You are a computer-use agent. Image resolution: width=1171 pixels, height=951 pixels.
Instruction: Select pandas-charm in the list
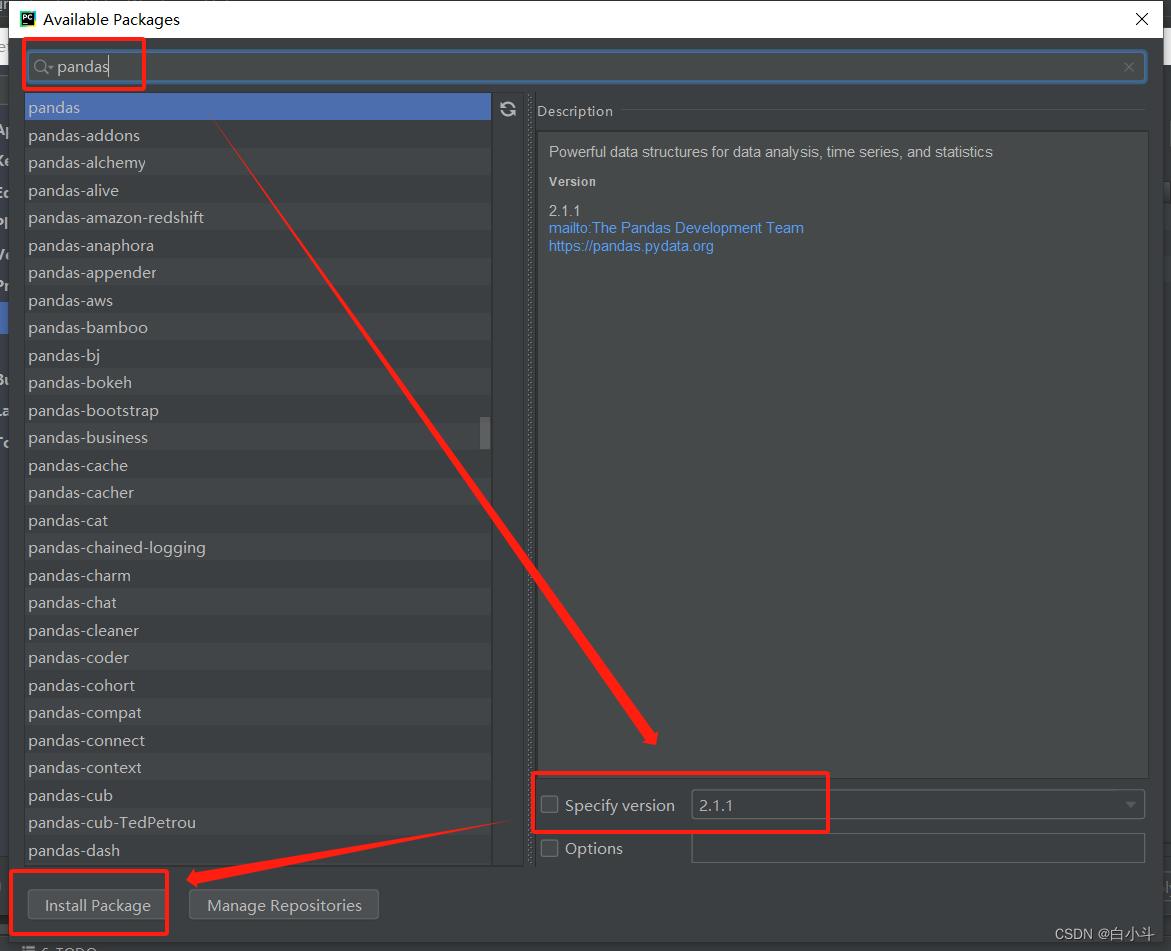point(258,575)
